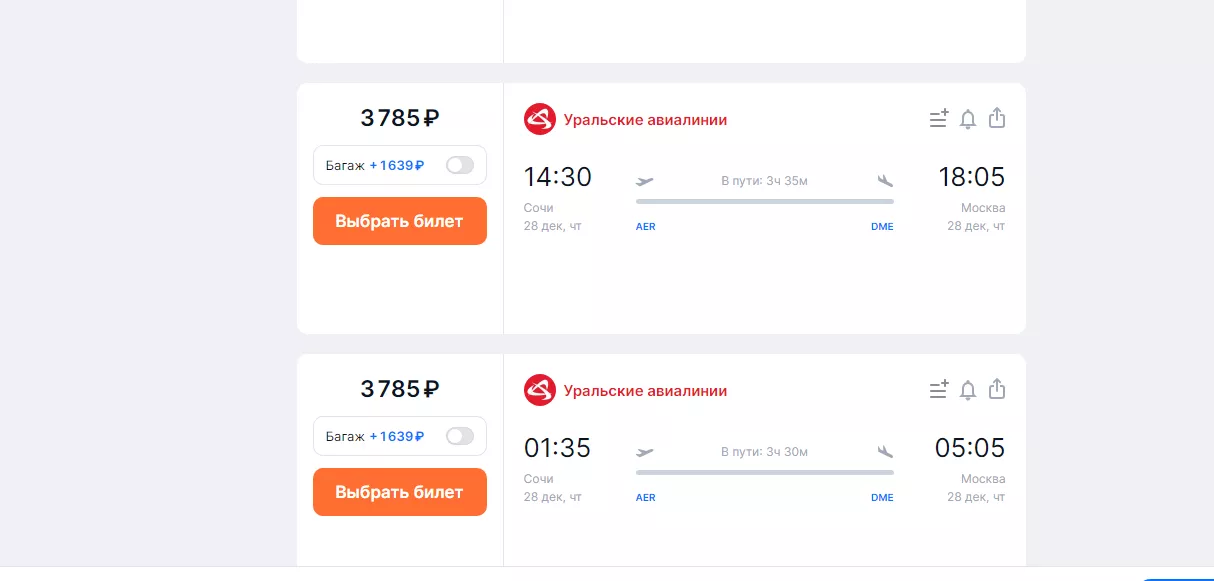Add the 14:30 flight to favorites list
The width and height of the screenshot is (1214, 581).
tap(938, 119)
